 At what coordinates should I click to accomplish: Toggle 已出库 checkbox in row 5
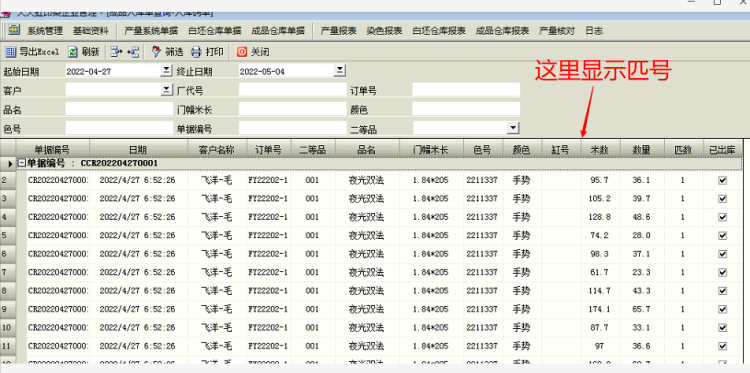[x=722, y=235]
